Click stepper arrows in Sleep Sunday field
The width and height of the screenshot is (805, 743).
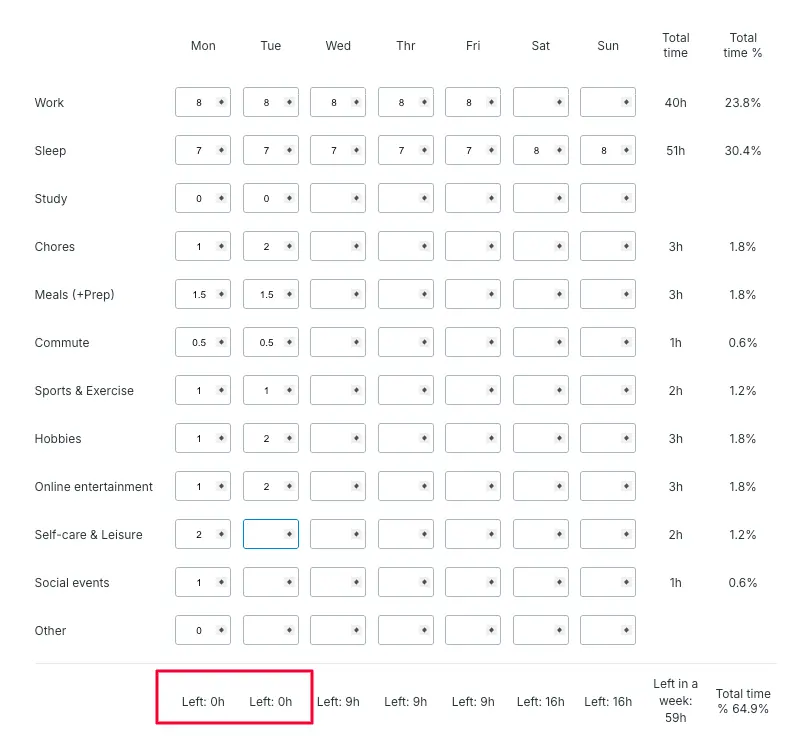coord(626,151)
